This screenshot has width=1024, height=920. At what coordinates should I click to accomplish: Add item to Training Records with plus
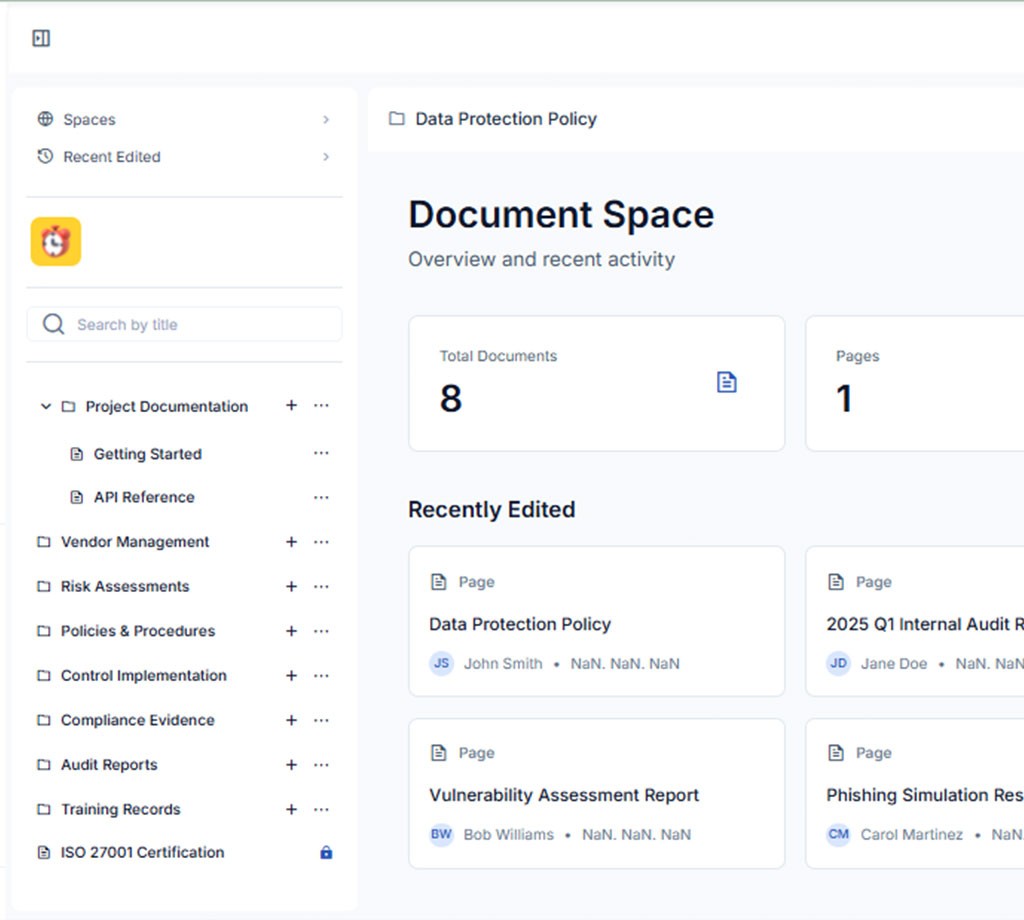click(x=291, y=810)
